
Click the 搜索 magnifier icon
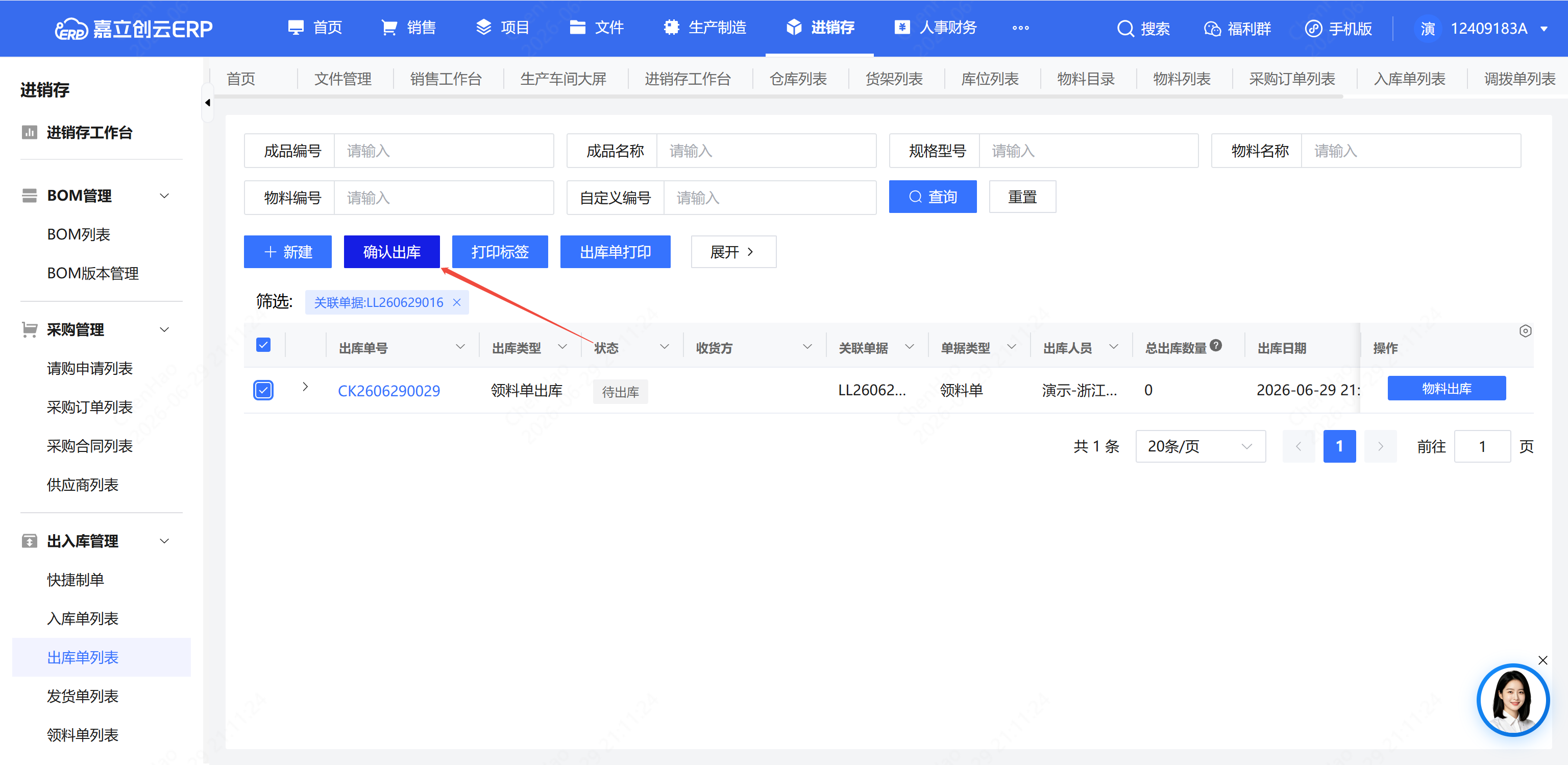point(1125,29)
